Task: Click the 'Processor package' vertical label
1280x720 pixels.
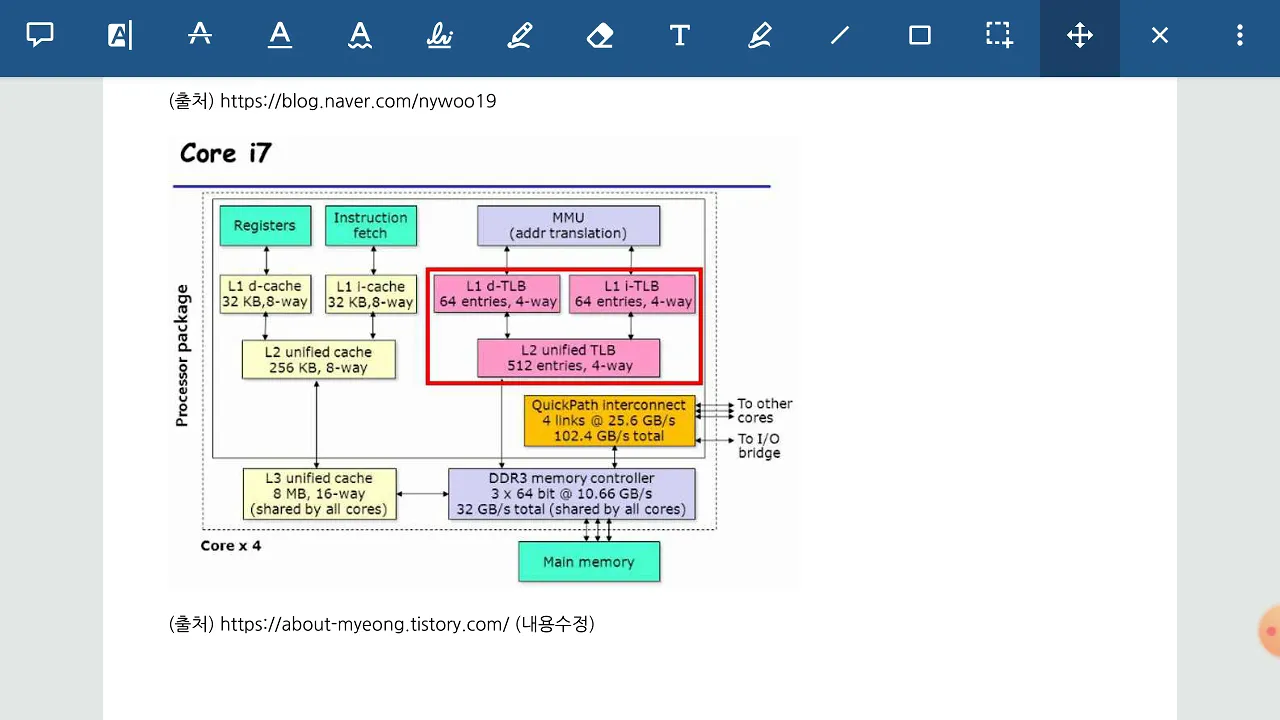Action: [x=182, y=356]
